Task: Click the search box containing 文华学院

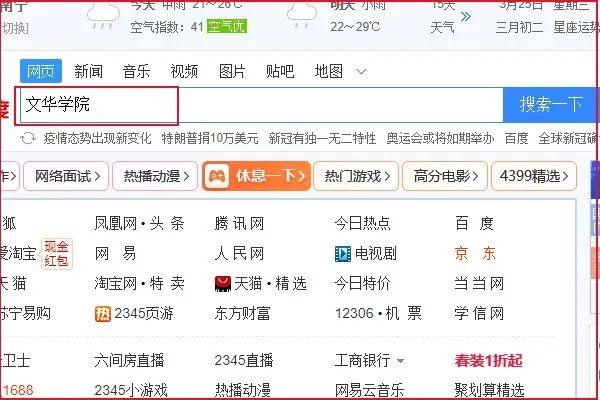Action: (x=261, y=105)
